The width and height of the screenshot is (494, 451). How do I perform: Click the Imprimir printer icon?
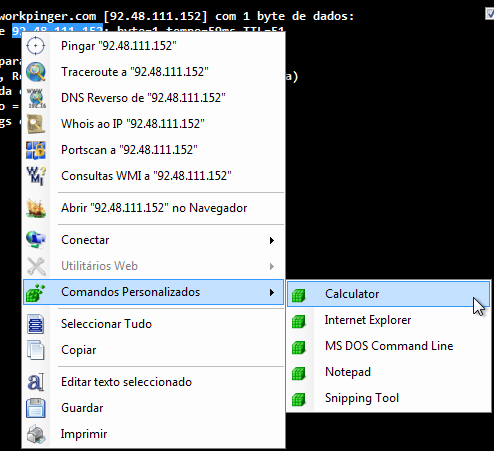point(36,434)
